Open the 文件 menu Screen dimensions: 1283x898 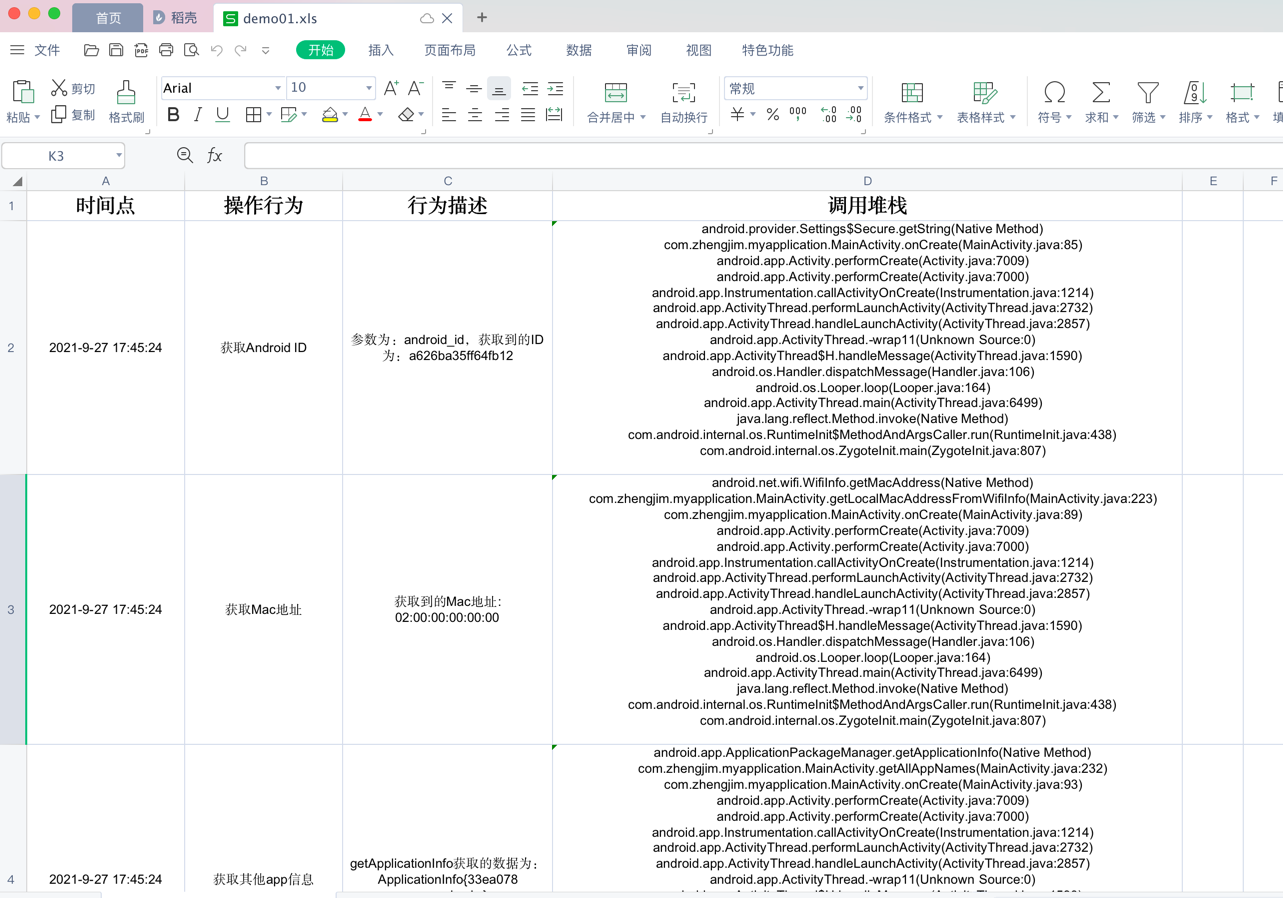point(47,50)
